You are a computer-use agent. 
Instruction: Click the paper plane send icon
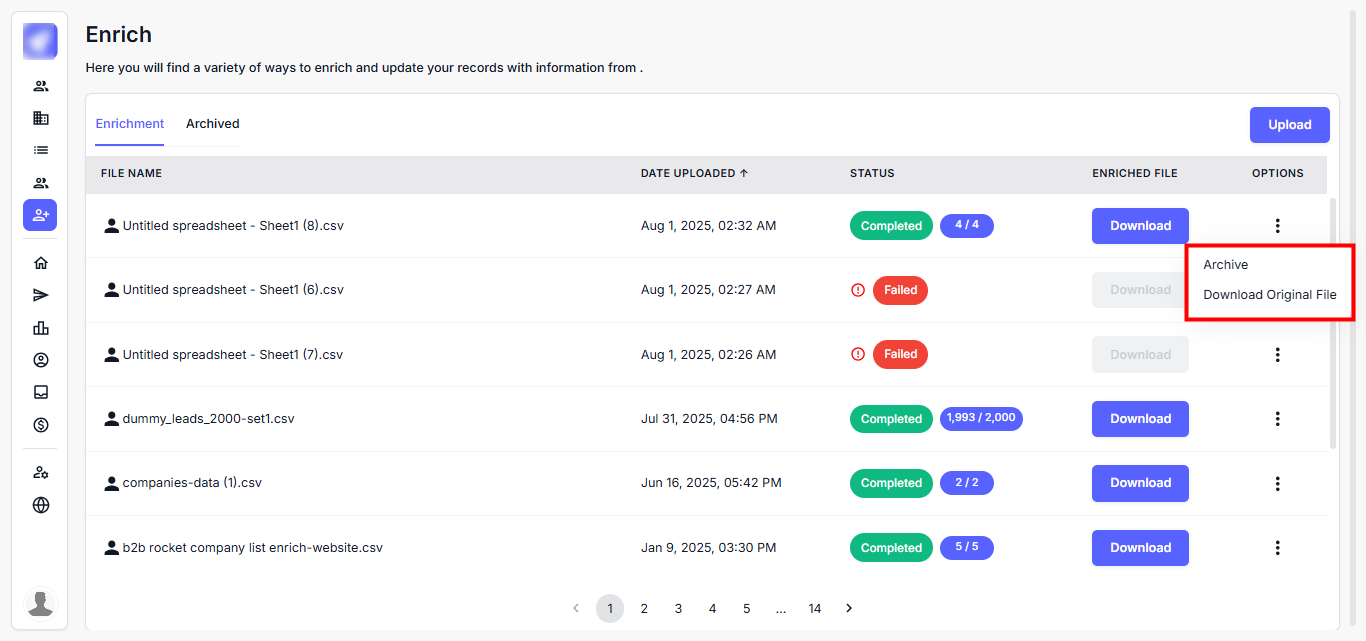pyautogui.click(x=41, y=295)
